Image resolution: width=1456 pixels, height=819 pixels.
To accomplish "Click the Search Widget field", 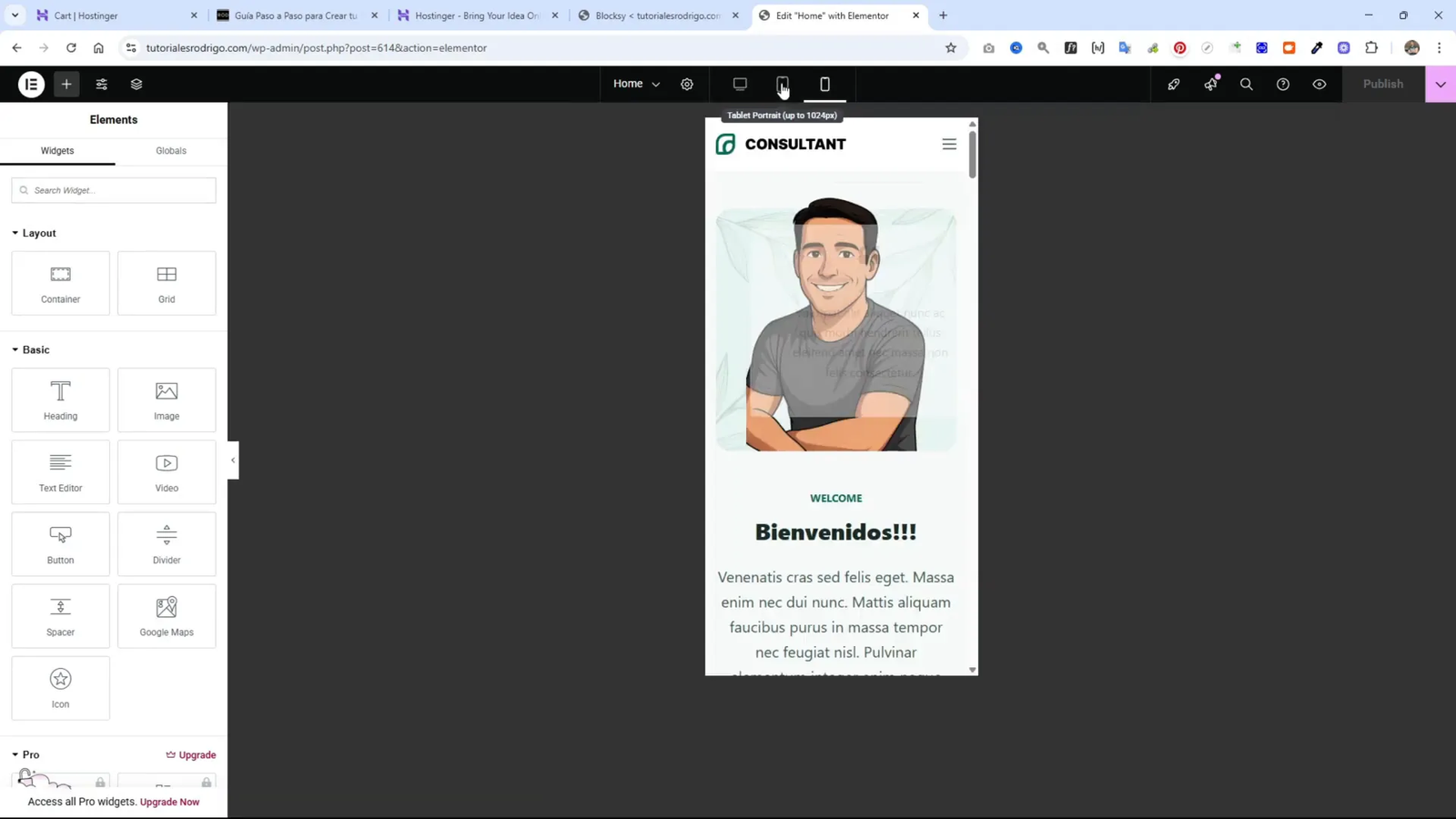I will tap(113, 189).
